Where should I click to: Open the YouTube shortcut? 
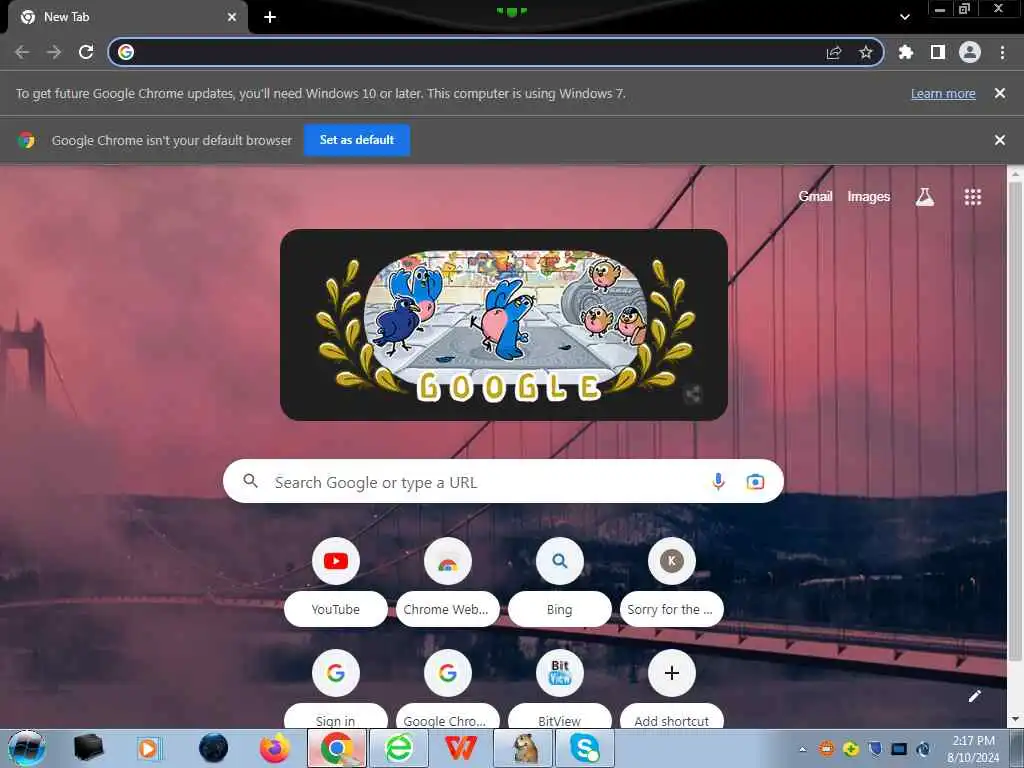pos(336,581)
